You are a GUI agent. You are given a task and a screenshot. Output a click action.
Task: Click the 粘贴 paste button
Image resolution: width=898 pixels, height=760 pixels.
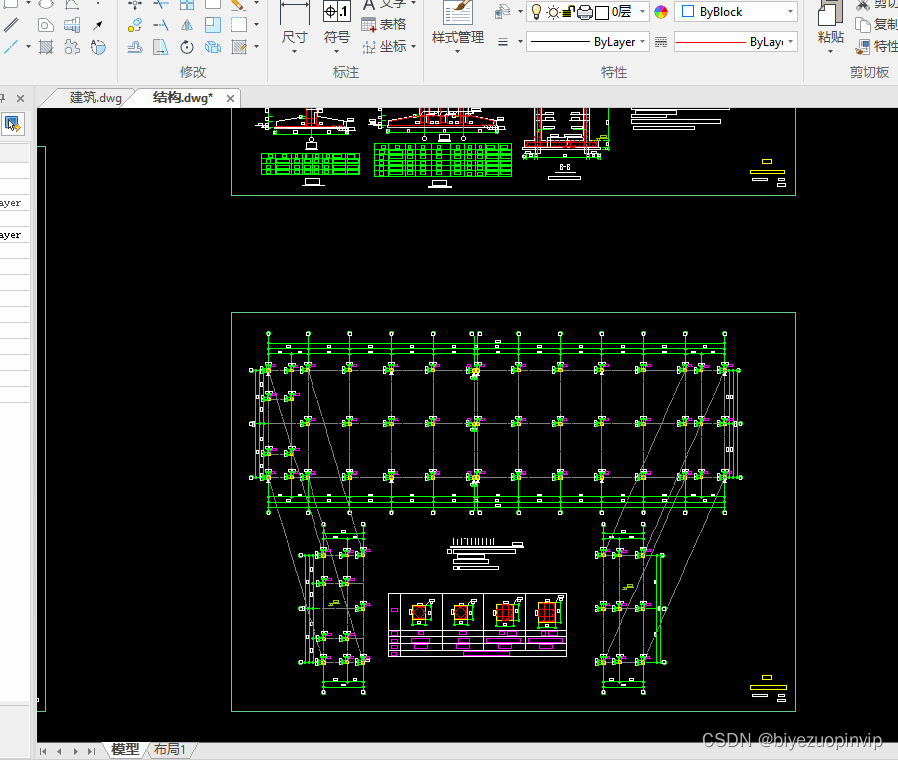(x=830, y=27)
